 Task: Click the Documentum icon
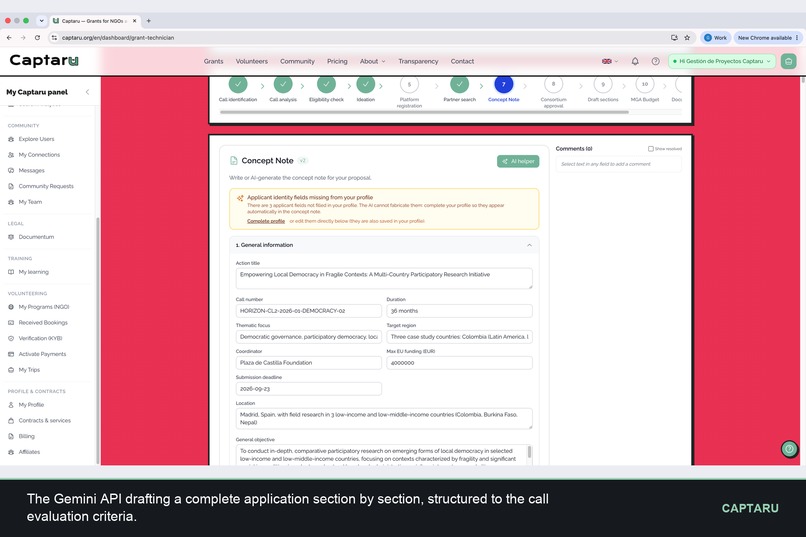11,237
